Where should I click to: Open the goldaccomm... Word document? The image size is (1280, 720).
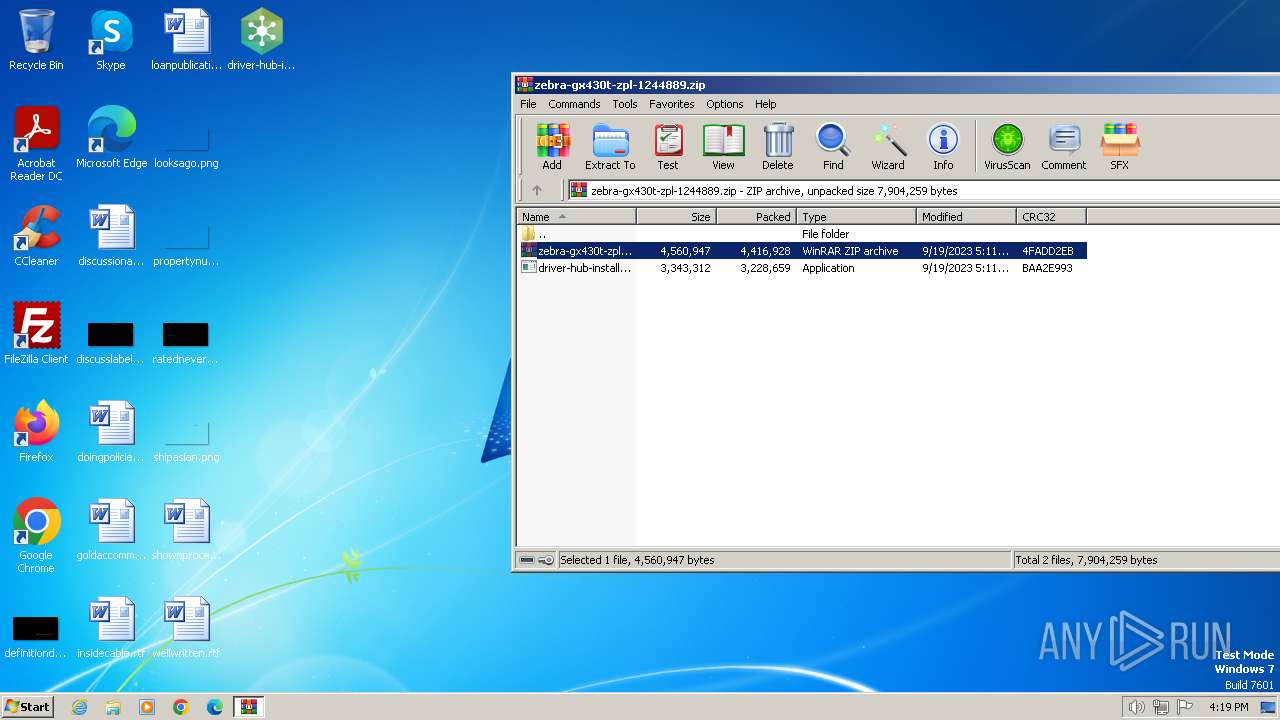[x=111, y=530]
